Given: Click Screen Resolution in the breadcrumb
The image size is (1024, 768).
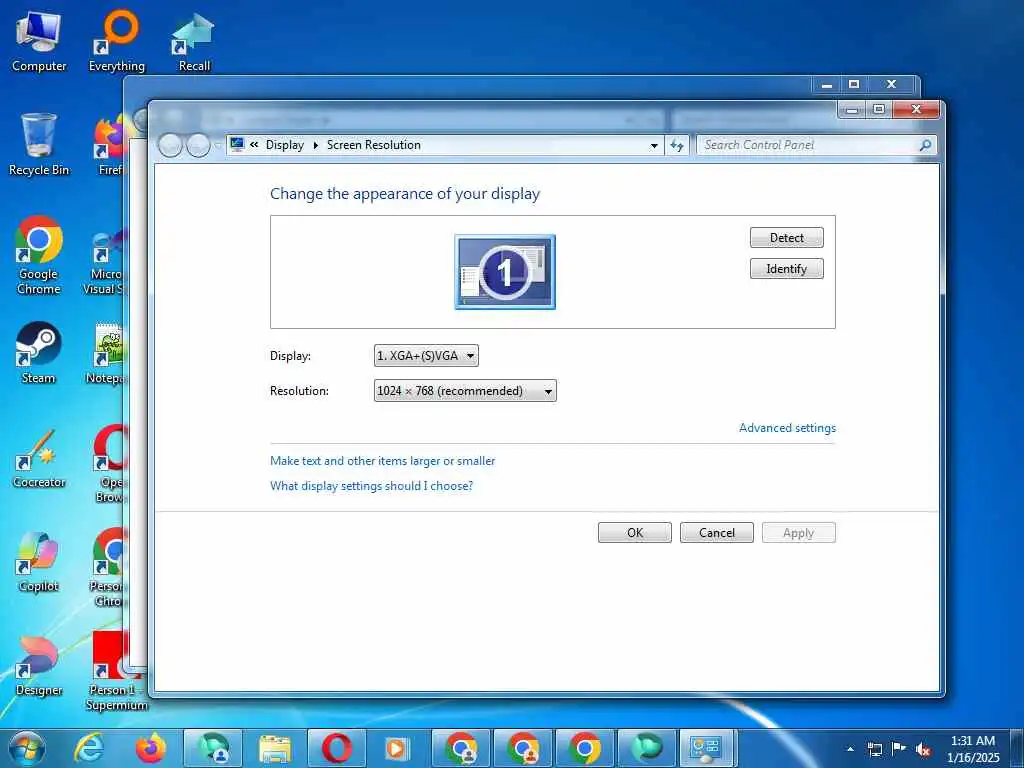Looking at the screenshot, I should [374, 145].
